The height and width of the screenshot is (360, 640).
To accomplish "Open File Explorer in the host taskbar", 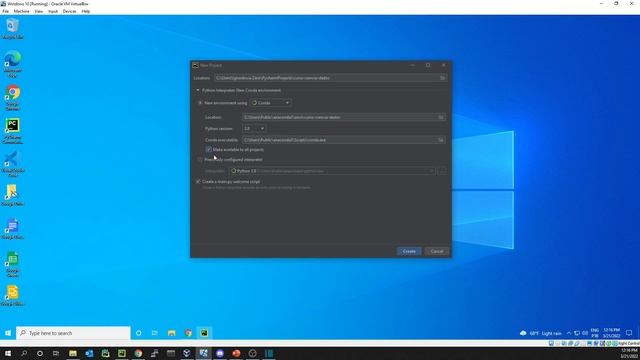I will (73, 353).
